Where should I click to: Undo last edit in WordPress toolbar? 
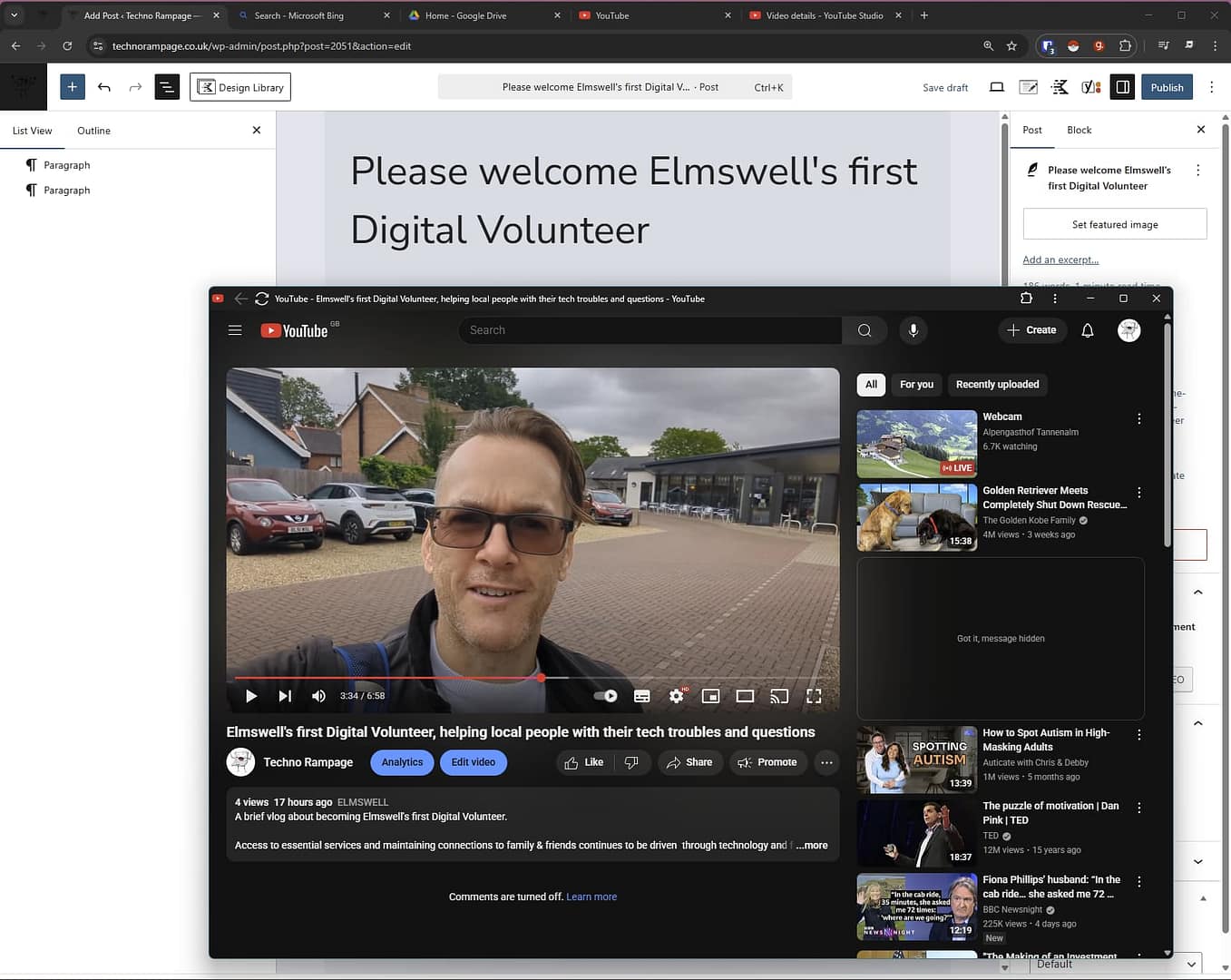pyautogui.click(x=104, y=87)
